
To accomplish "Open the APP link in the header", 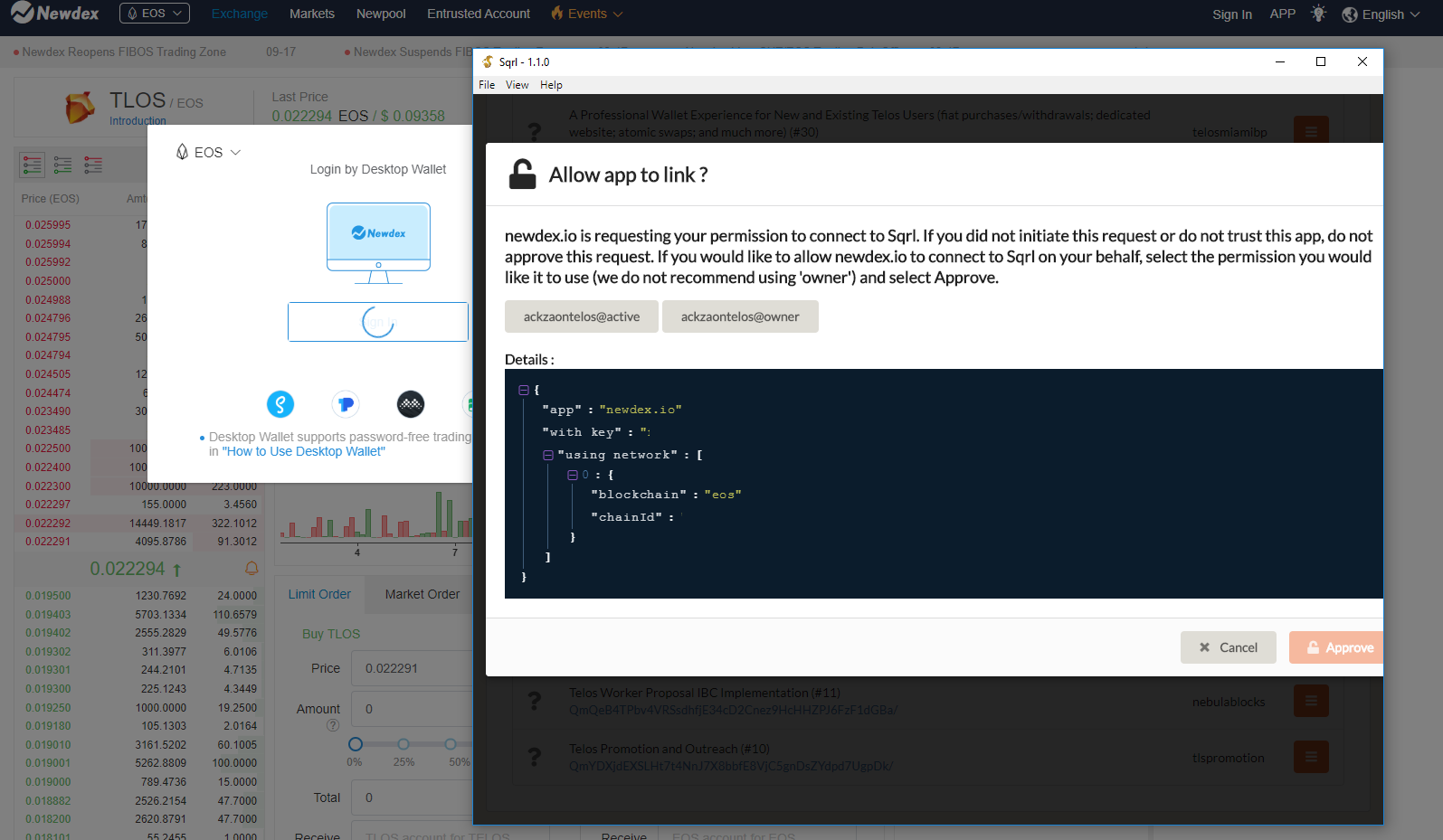I will click(x=1283, y=14).
